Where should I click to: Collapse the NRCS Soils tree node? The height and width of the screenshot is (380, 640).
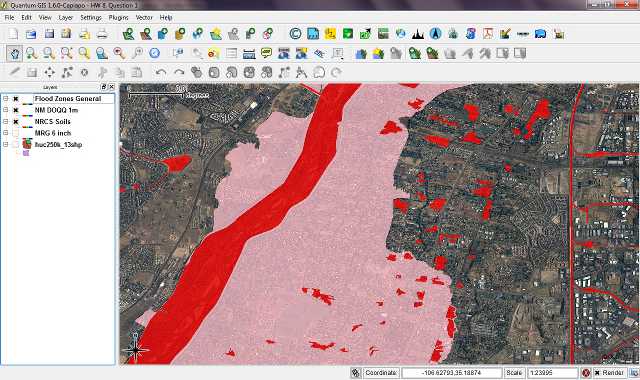click(6, 121)
